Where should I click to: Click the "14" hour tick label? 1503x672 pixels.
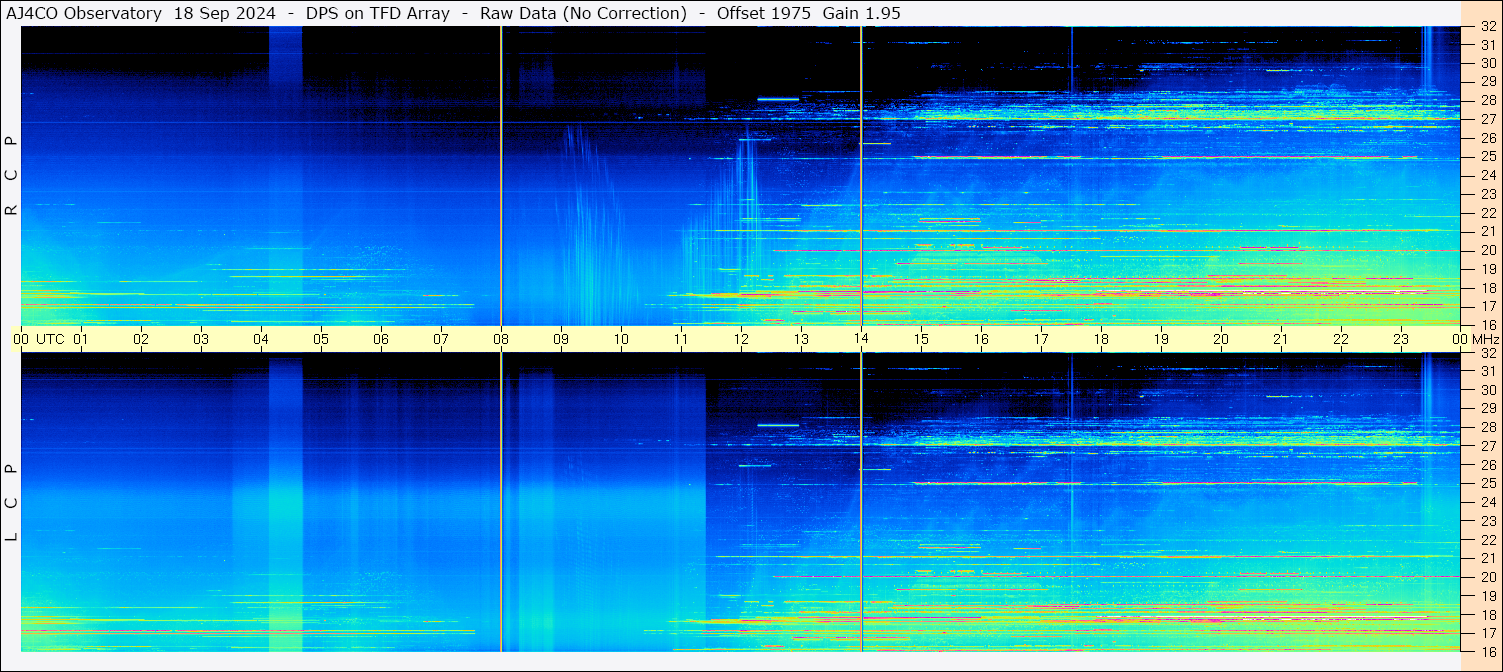pos(861,339)
